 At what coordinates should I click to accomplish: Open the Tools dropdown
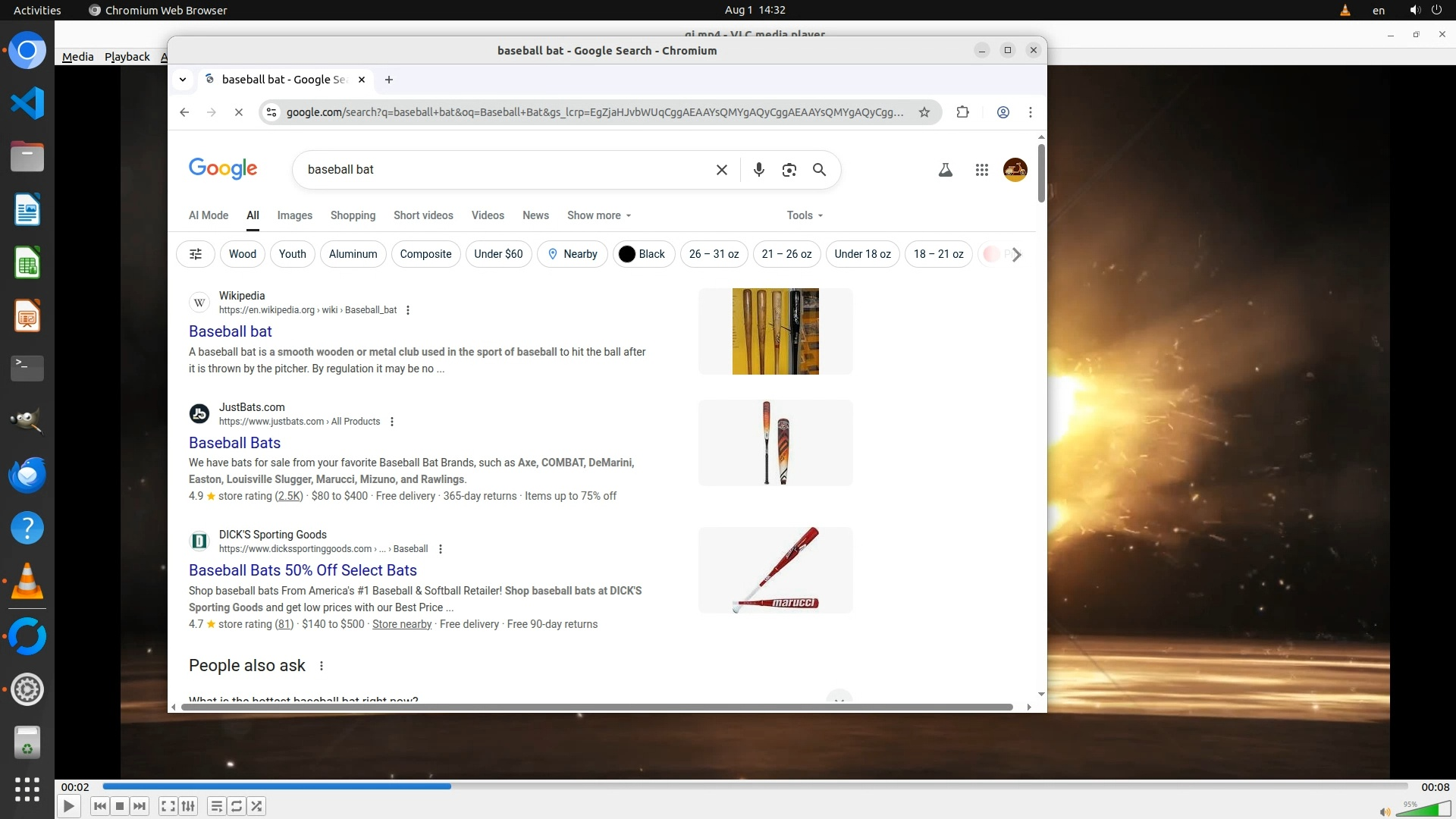click(804, 215)
